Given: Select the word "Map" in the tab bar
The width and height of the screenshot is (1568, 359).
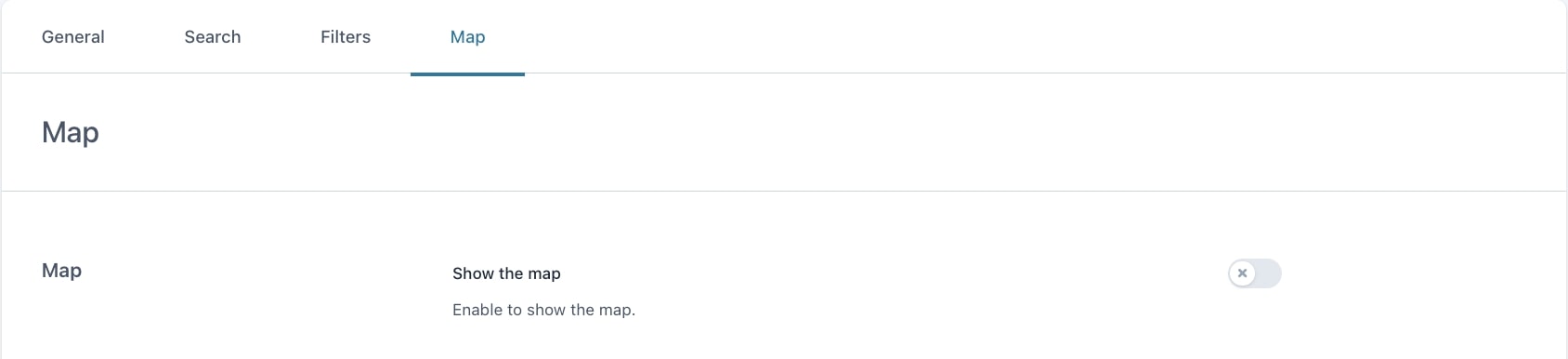Looking at the screenshot, I should point(467,37).
